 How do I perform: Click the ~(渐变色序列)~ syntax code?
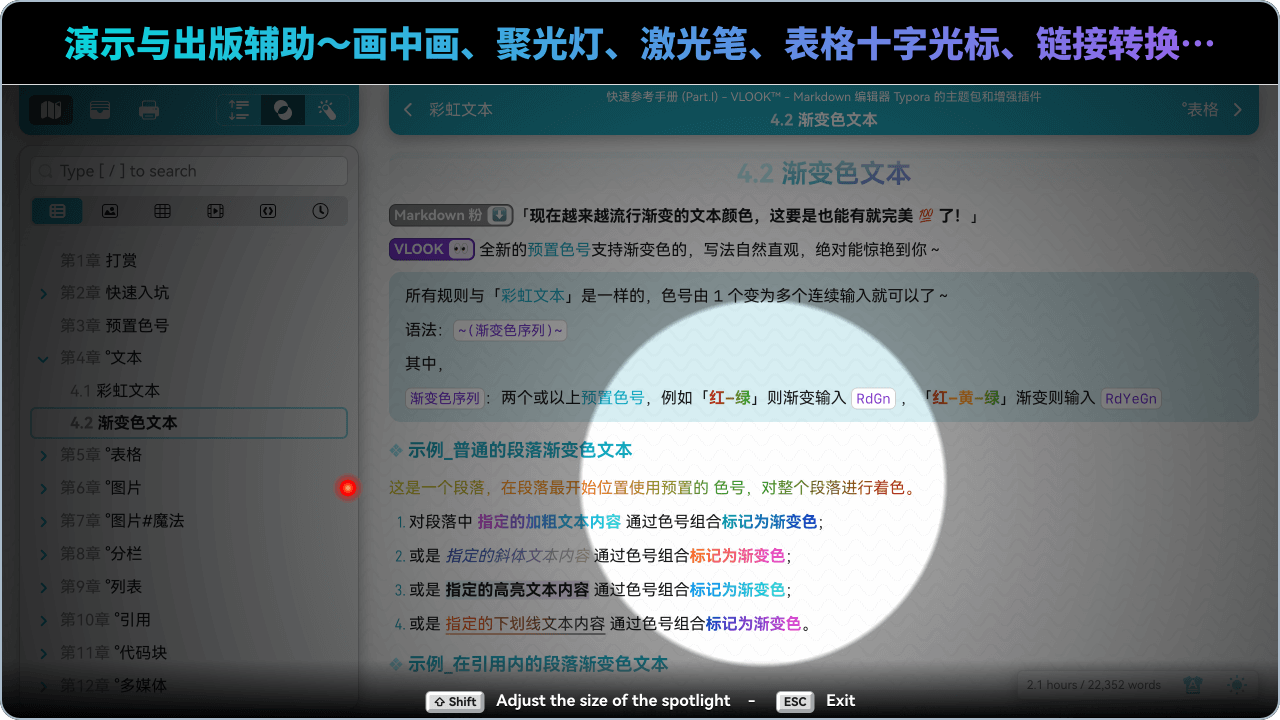click(510, 330)
